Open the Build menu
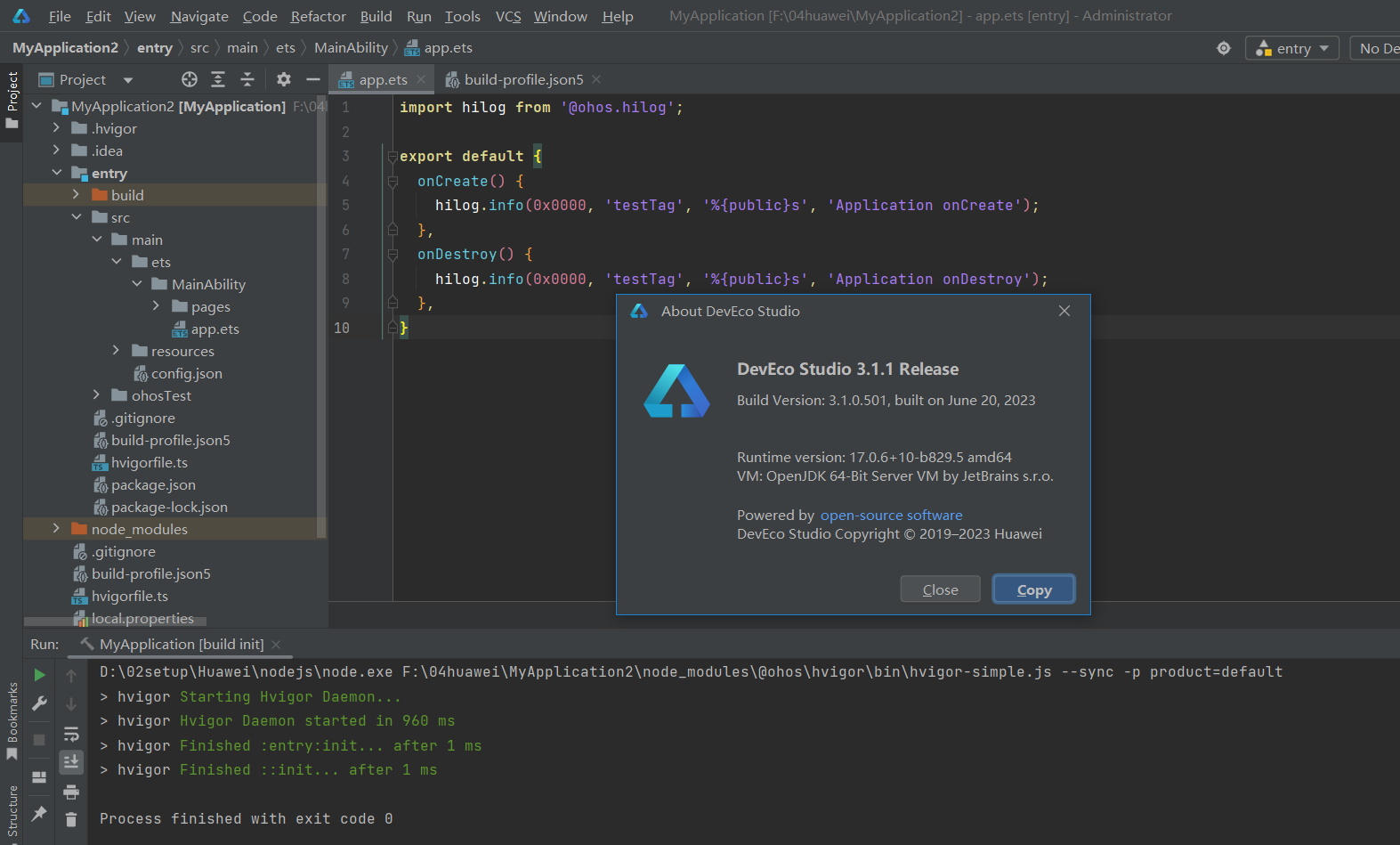Screen dimensions: 1400x845 click(376, 16)
